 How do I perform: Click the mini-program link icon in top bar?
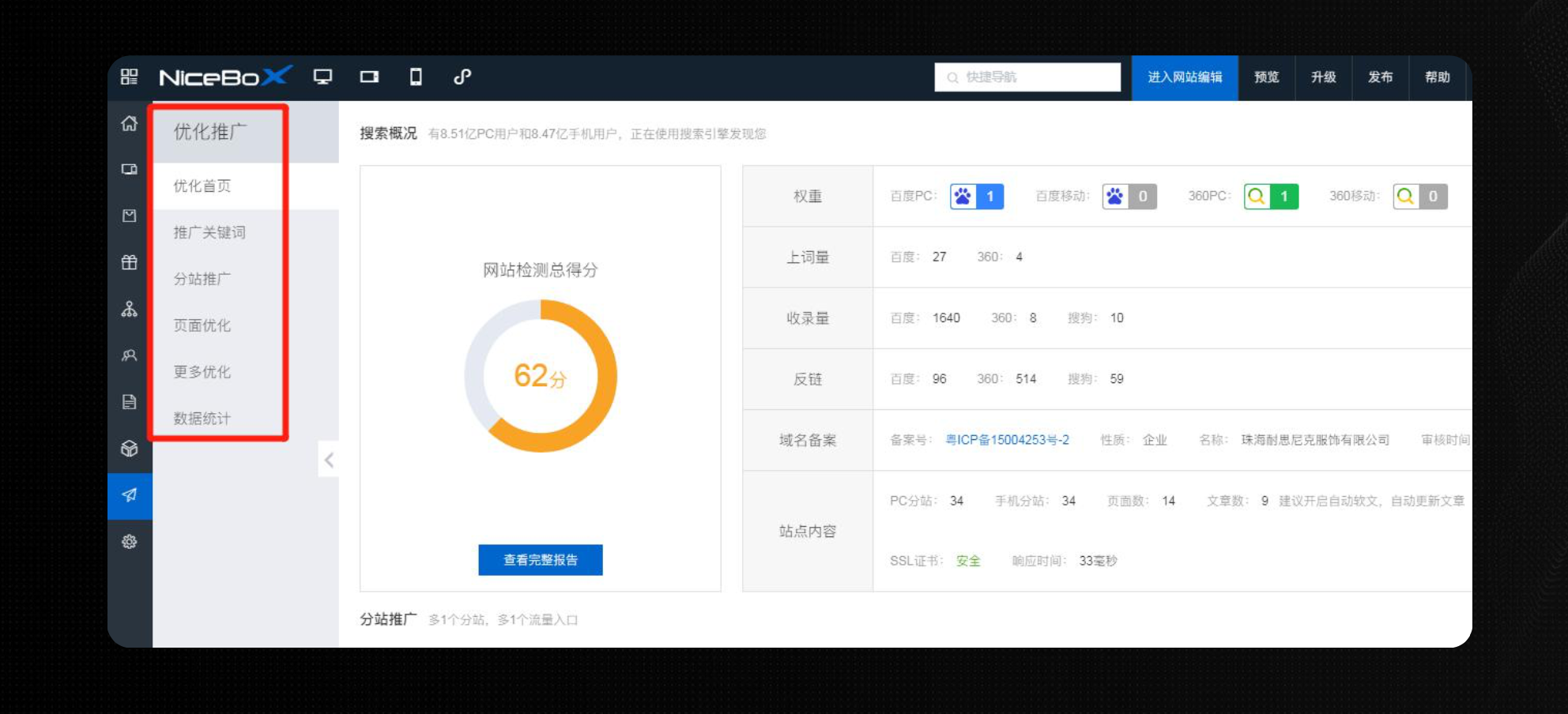(462, 77)
